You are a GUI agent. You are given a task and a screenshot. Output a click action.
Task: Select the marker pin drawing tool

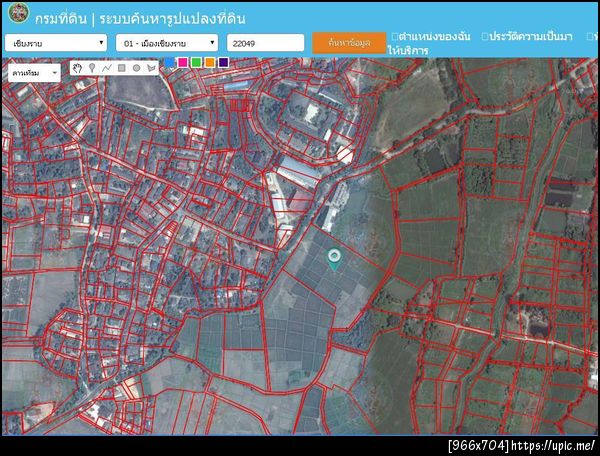[x=92, y=68]
